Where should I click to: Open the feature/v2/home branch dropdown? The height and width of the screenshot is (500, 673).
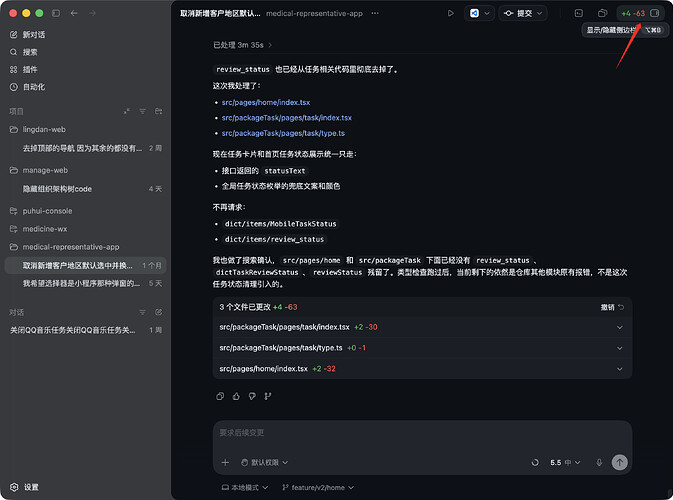(x=318, y=488)
